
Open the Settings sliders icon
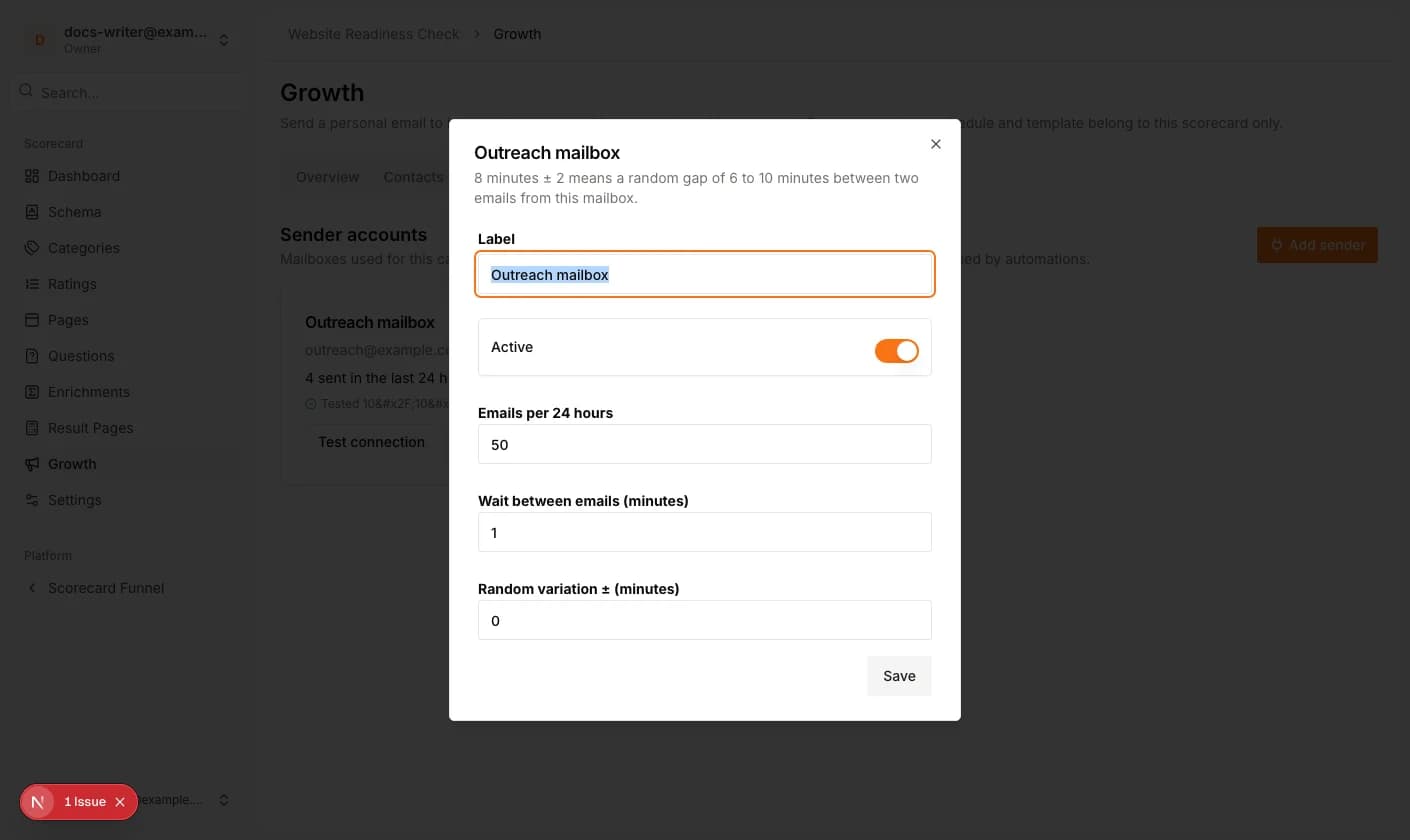click(32, 500)
